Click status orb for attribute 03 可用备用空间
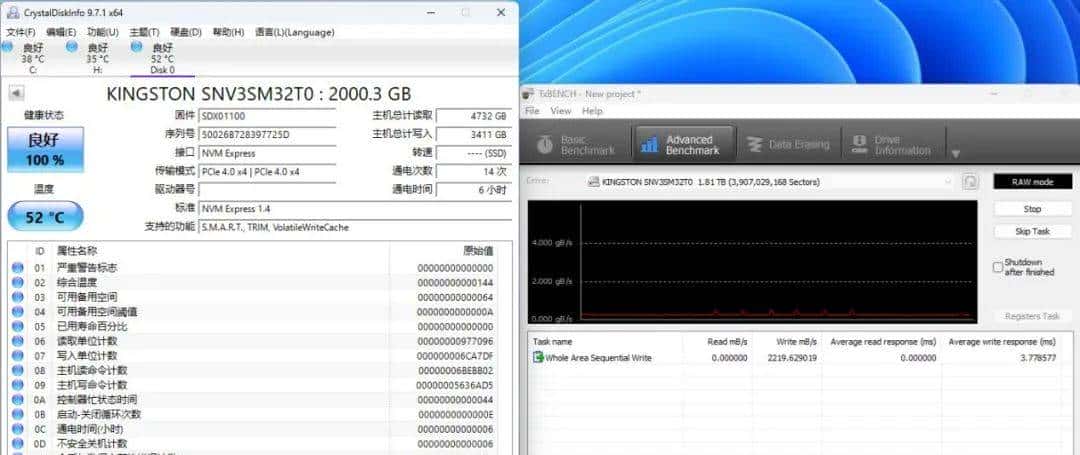 point(18,297)
